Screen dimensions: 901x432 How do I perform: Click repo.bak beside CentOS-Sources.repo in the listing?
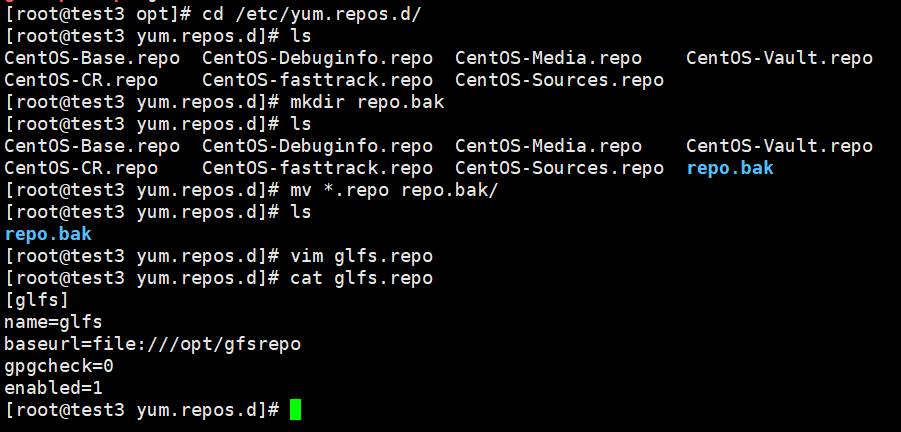730,168
